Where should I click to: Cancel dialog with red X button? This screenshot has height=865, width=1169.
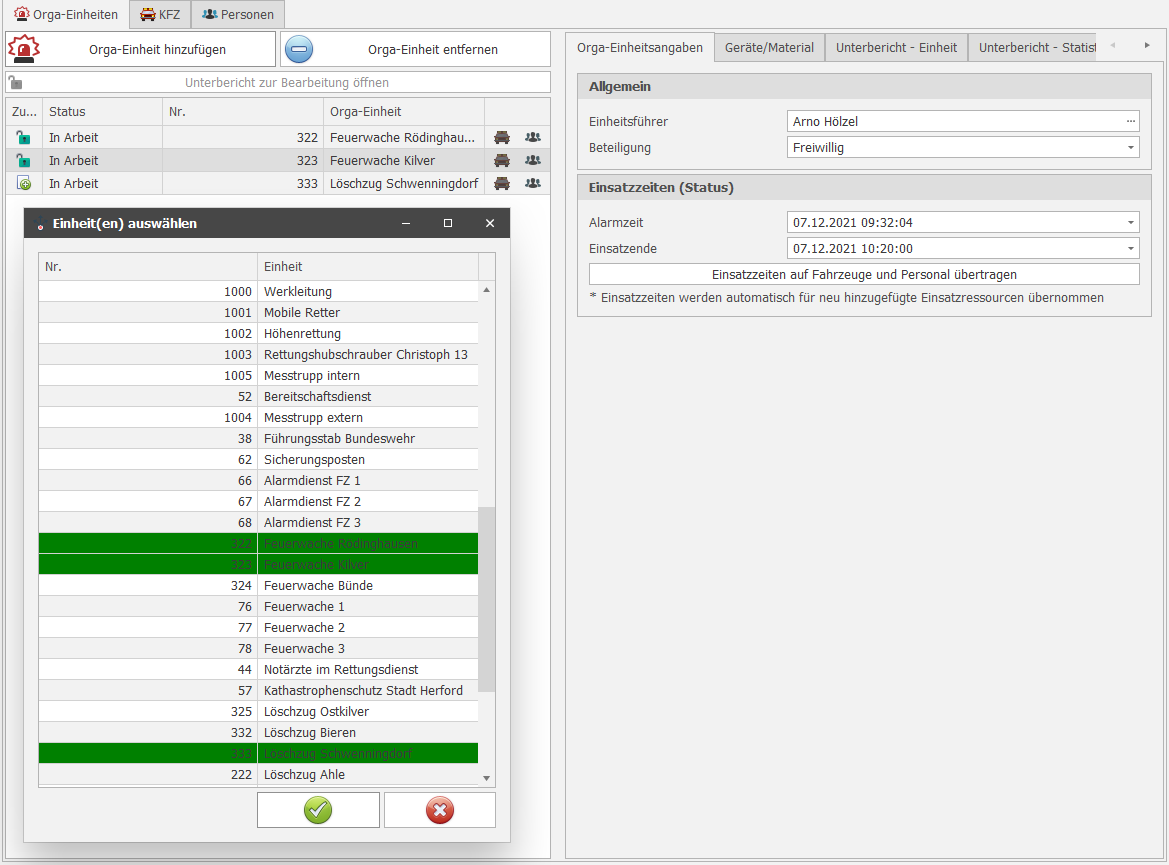[439, 810]
